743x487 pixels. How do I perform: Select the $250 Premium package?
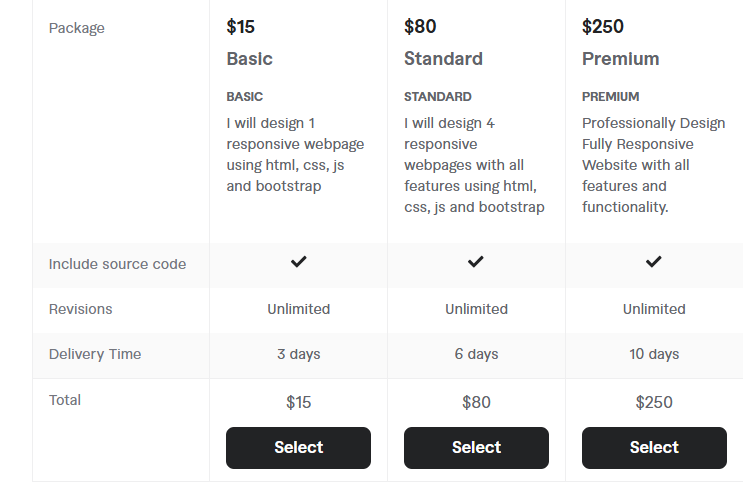point(654,448)
